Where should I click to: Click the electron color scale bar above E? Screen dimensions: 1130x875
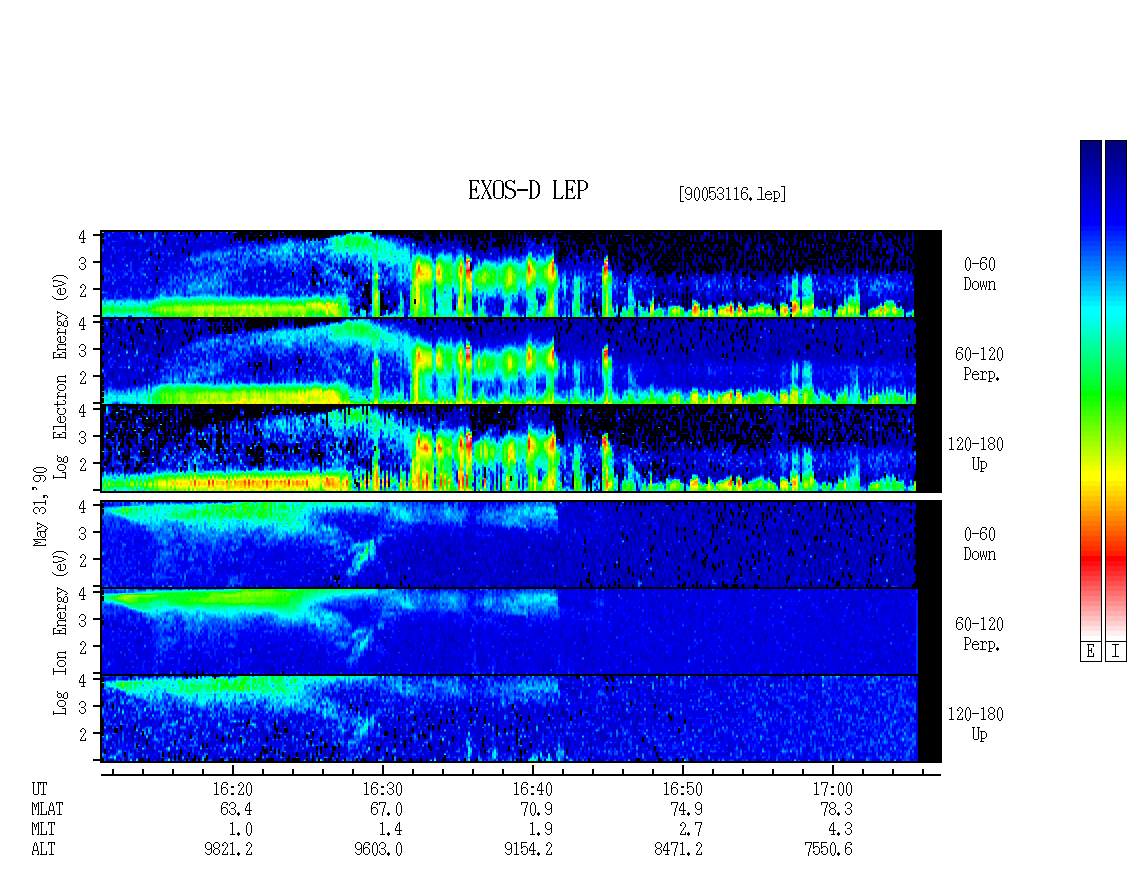coord(1090,390)
